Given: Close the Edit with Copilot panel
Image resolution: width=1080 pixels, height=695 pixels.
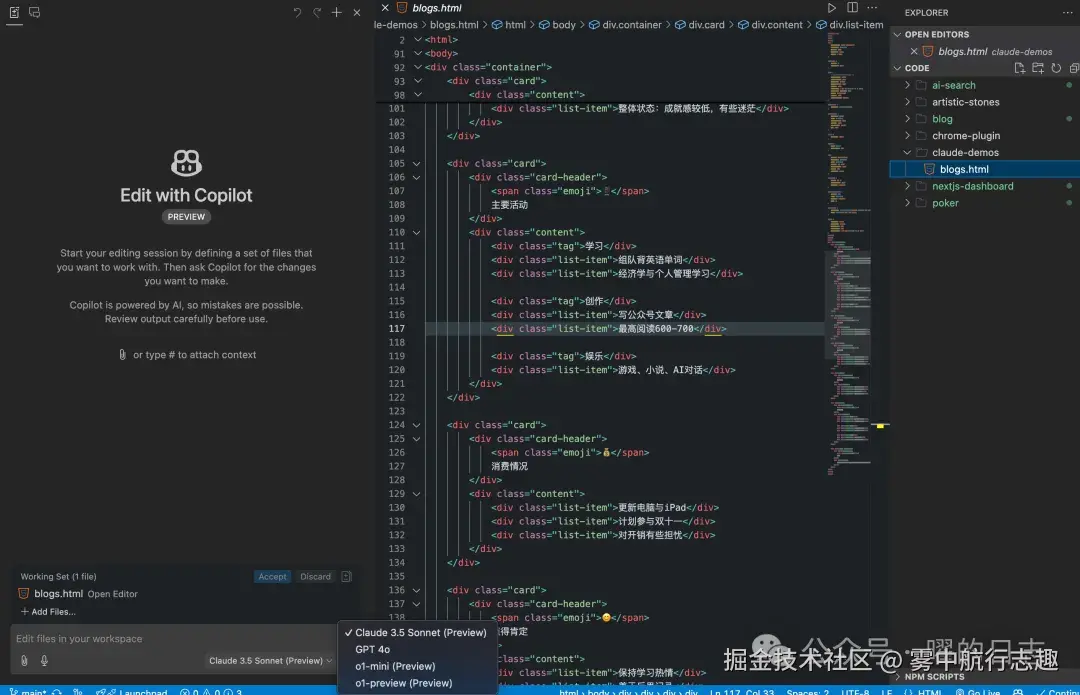Looking at the screenshot, I should point(357,12).
